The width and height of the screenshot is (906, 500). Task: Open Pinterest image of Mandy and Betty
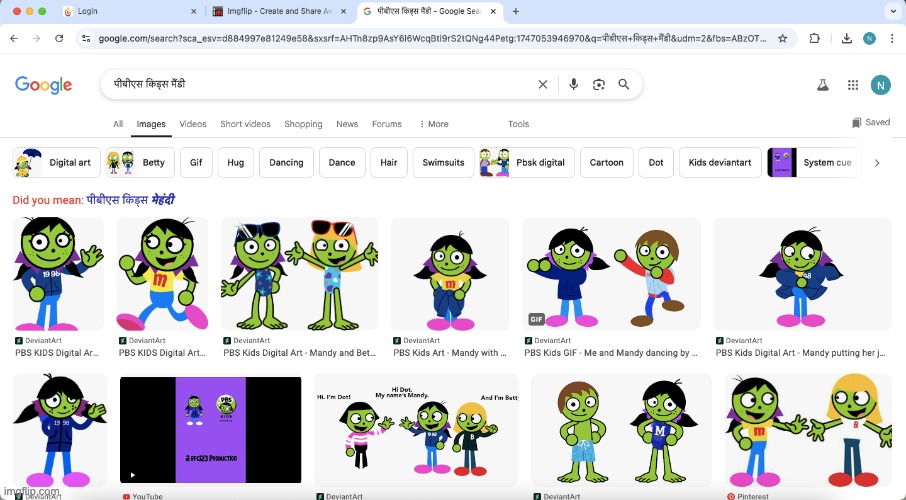(x=808, y=429)
